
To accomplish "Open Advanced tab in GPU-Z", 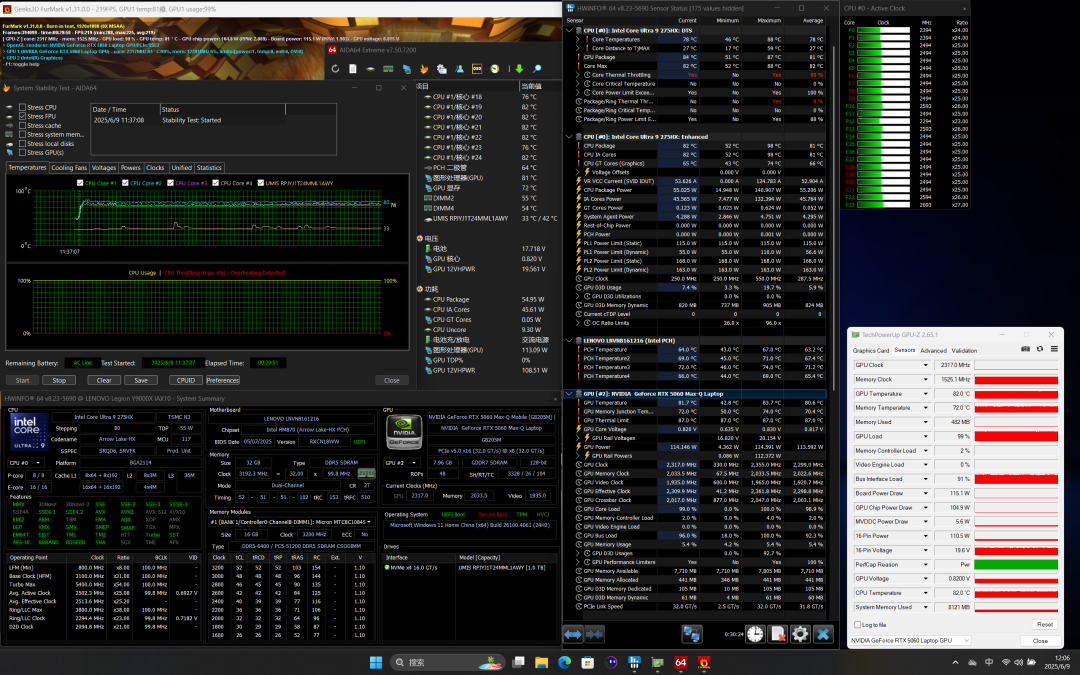I will coord(933,351).
